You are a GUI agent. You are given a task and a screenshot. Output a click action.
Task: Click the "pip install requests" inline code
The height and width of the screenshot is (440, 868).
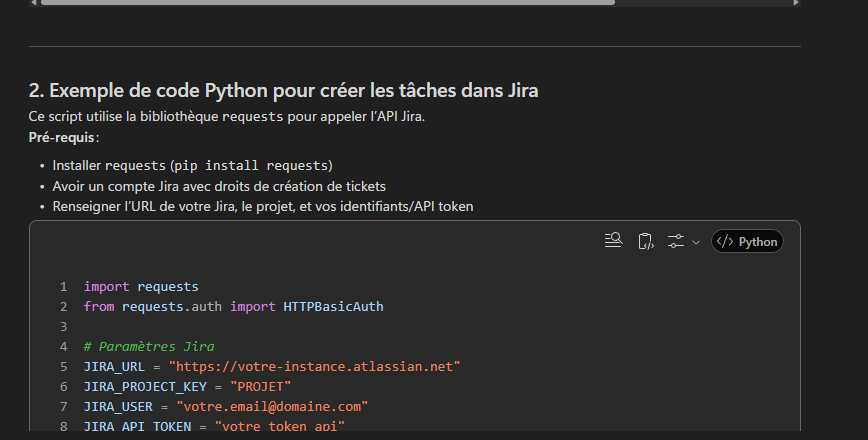(x=251, y=165)
